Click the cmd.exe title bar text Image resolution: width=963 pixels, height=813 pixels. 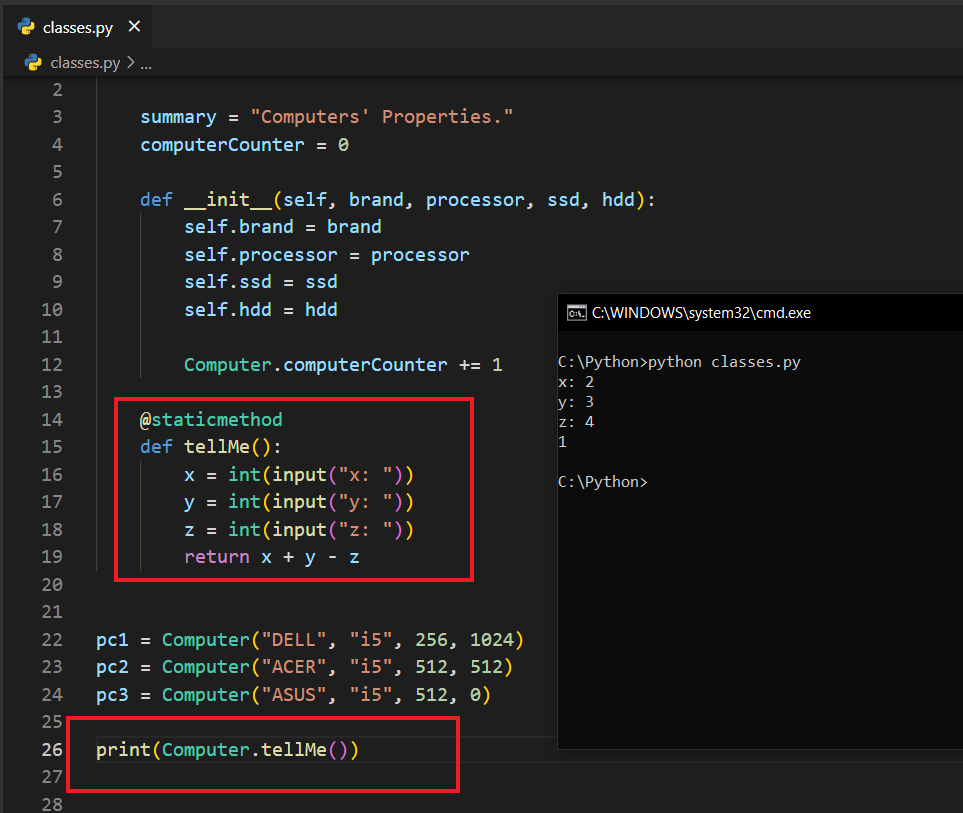pos(701,312)
